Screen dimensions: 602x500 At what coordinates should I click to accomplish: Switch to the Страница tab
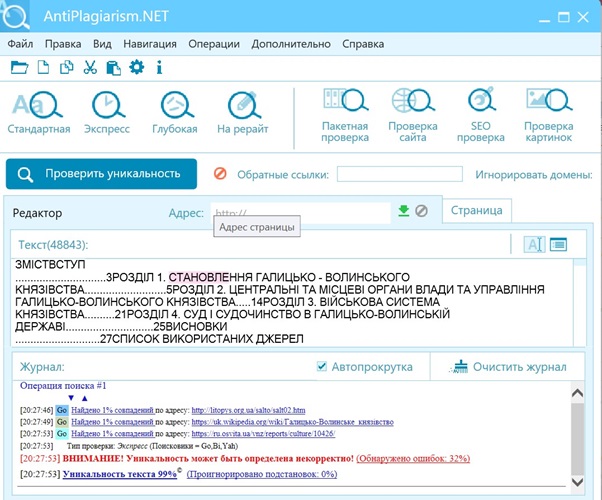[476, 210]
